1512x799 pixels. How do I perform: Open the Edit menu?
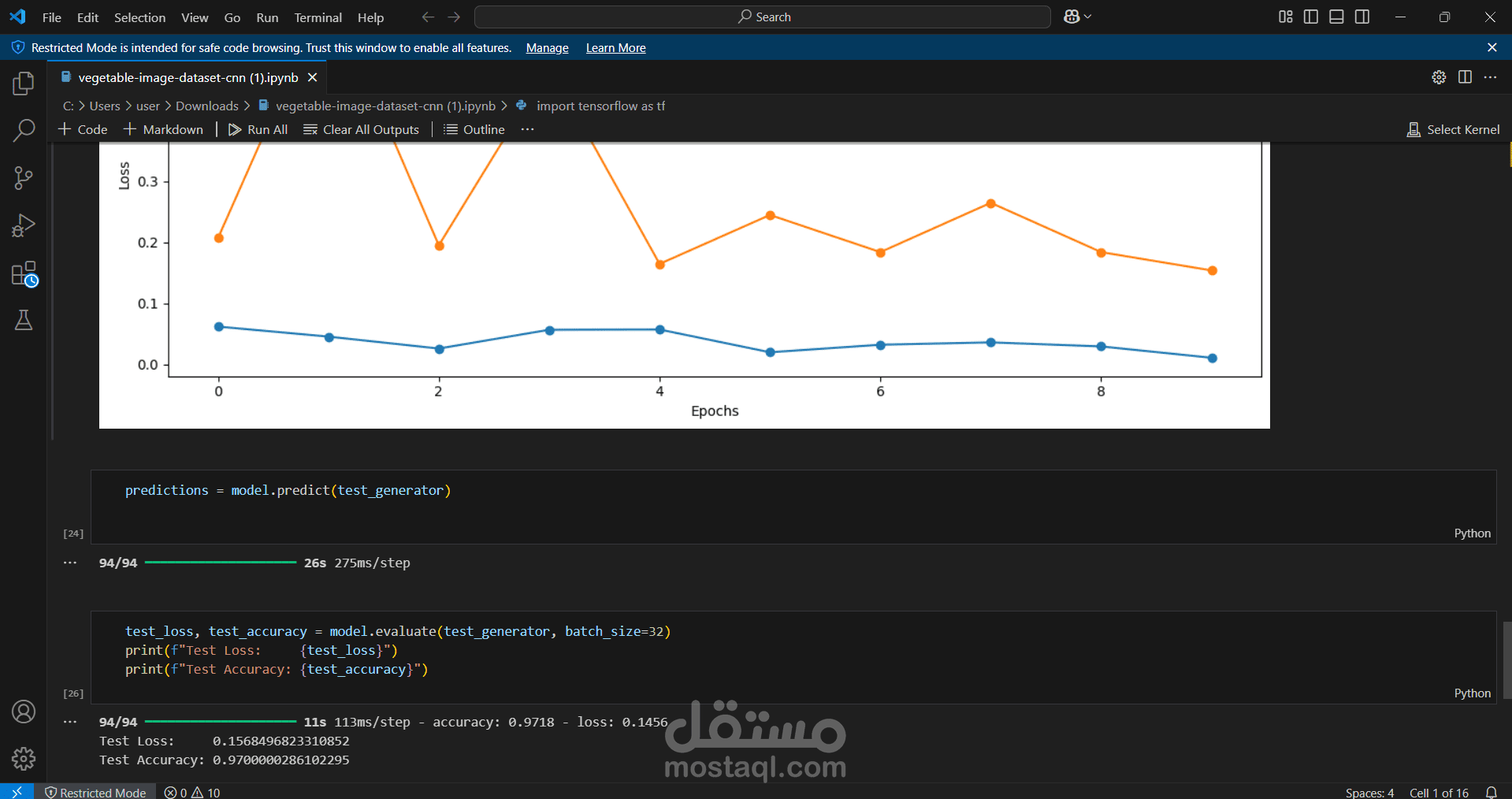(x=87, y=17)
